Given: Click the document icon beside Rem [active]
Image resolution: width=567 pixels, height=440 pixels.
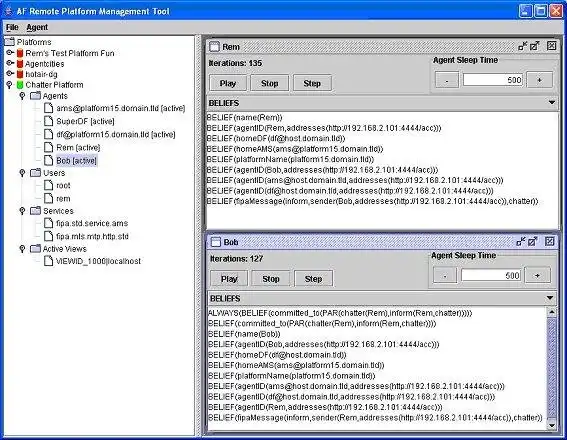Looking at the screenshot, I should point(48,147).
